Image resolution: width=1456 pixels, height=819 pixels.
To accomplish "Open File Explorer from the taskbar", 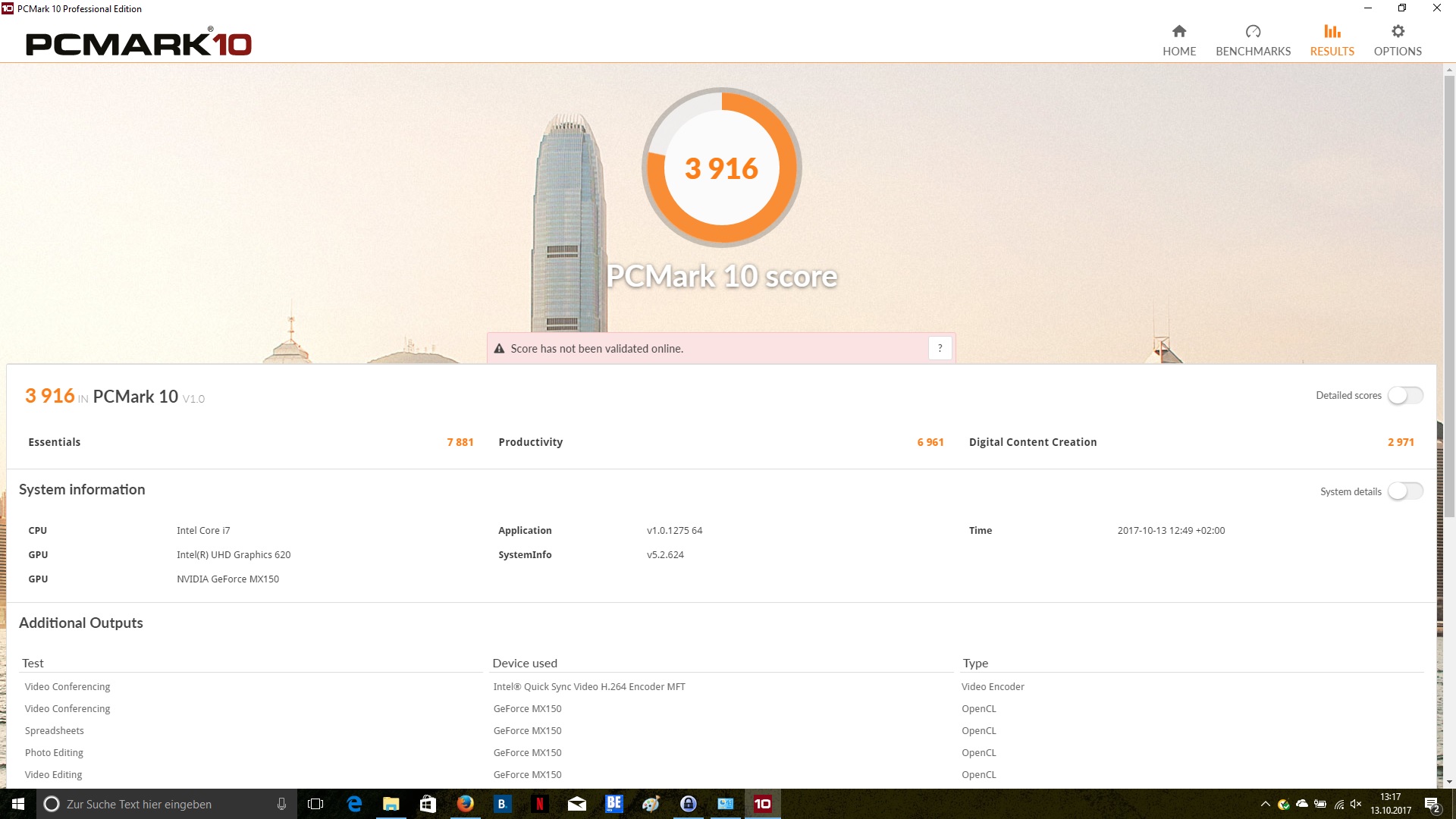I will 391,804.
